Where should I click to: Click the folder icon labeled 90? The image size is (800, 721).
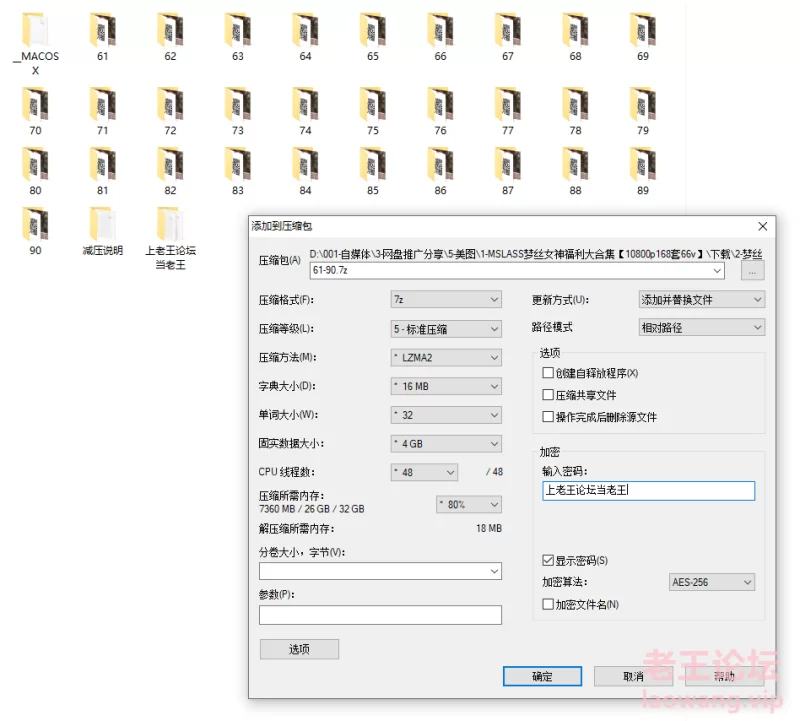[35, 225]
